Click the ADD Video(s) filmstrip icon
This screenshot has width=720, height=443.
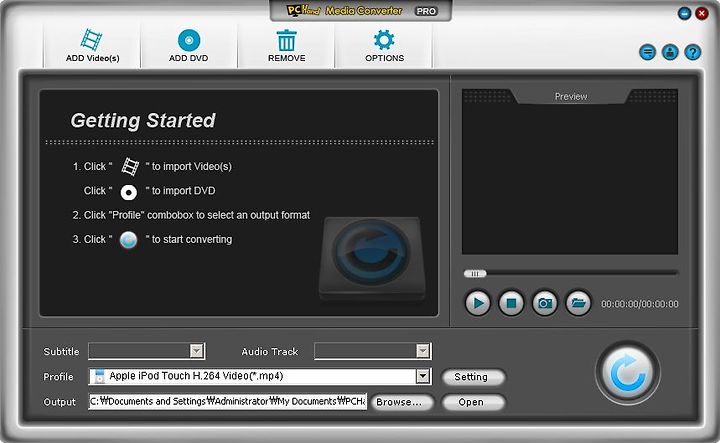91,40
